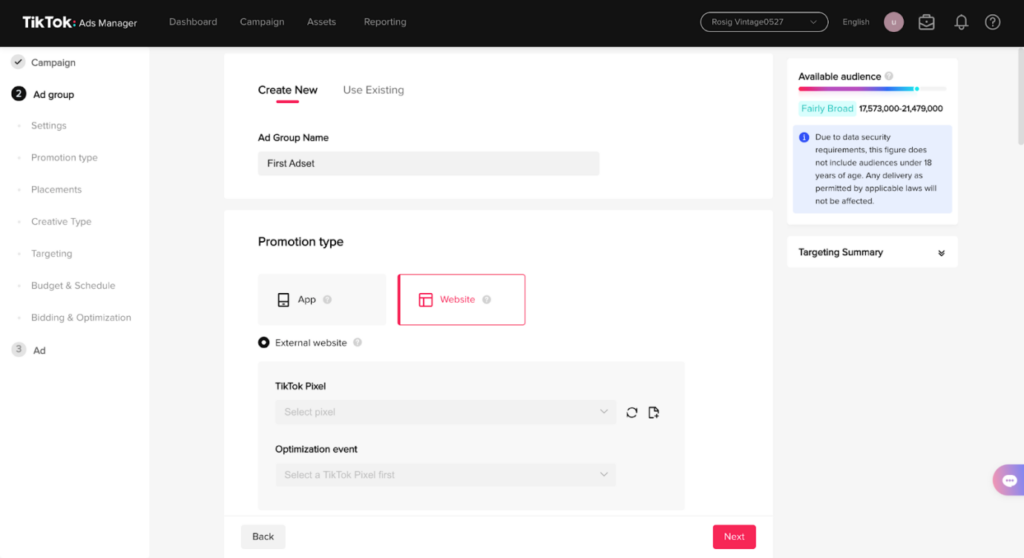Open the Rosig Vintage0527 account dropdown
The width and height of the screenshot is (1024, 558).
coord(764,22)
